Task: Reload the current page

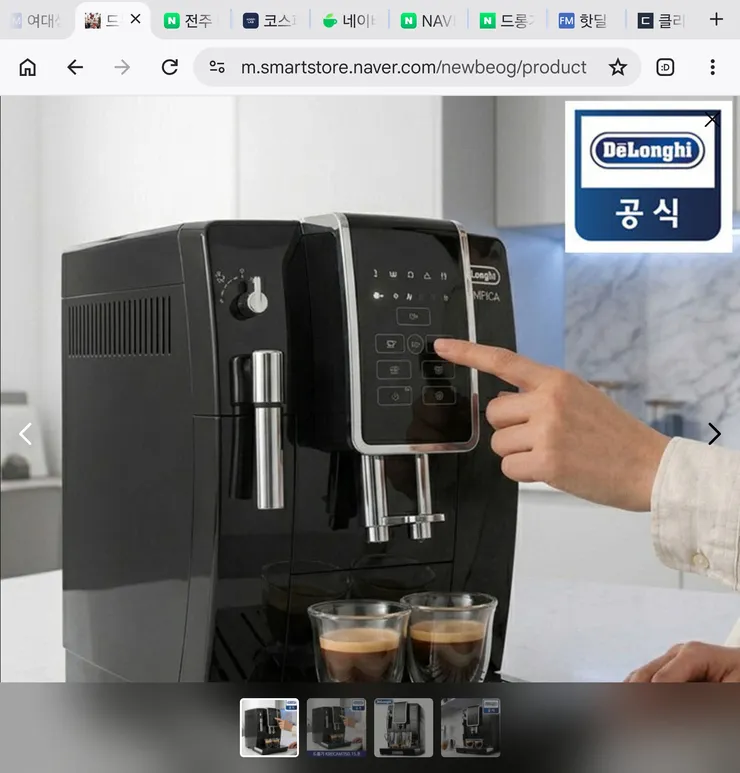Action: click(x=170, y=67)
